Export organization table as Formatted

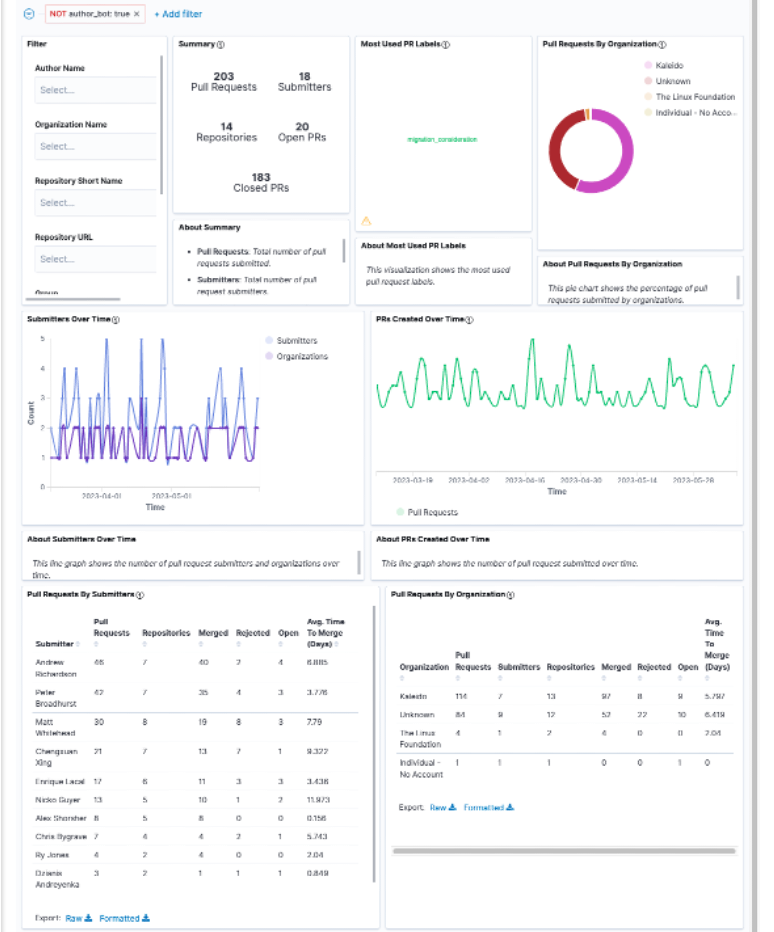click(x=489, y=807)
